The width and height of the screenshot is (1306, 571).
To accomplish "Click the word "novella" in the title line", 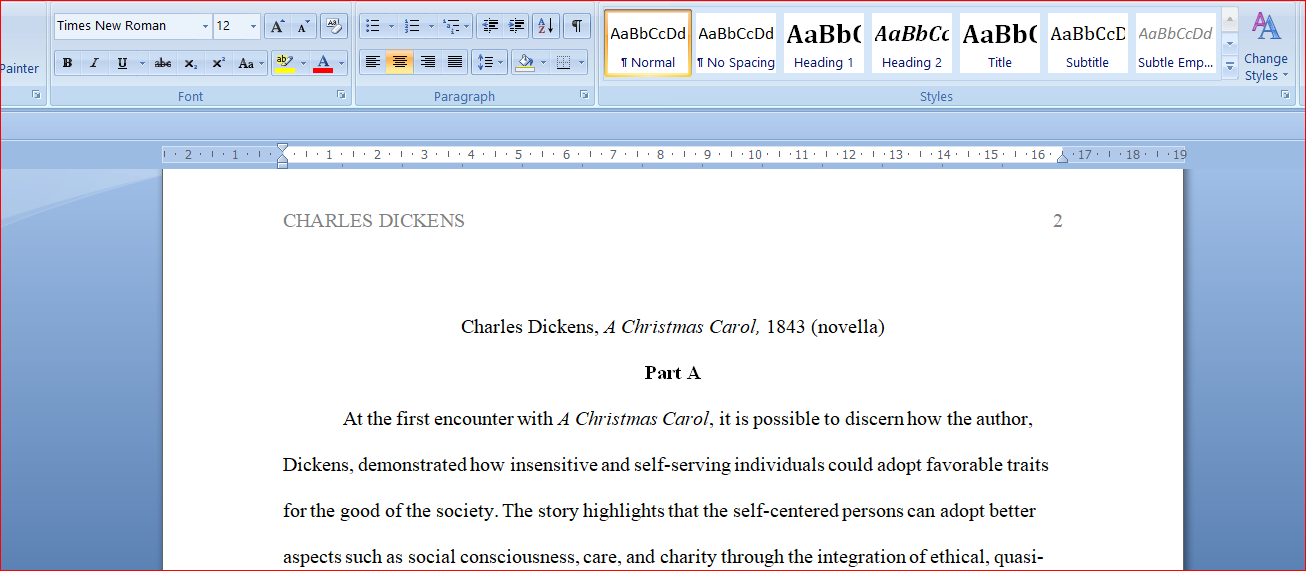I will click(847, 327).
